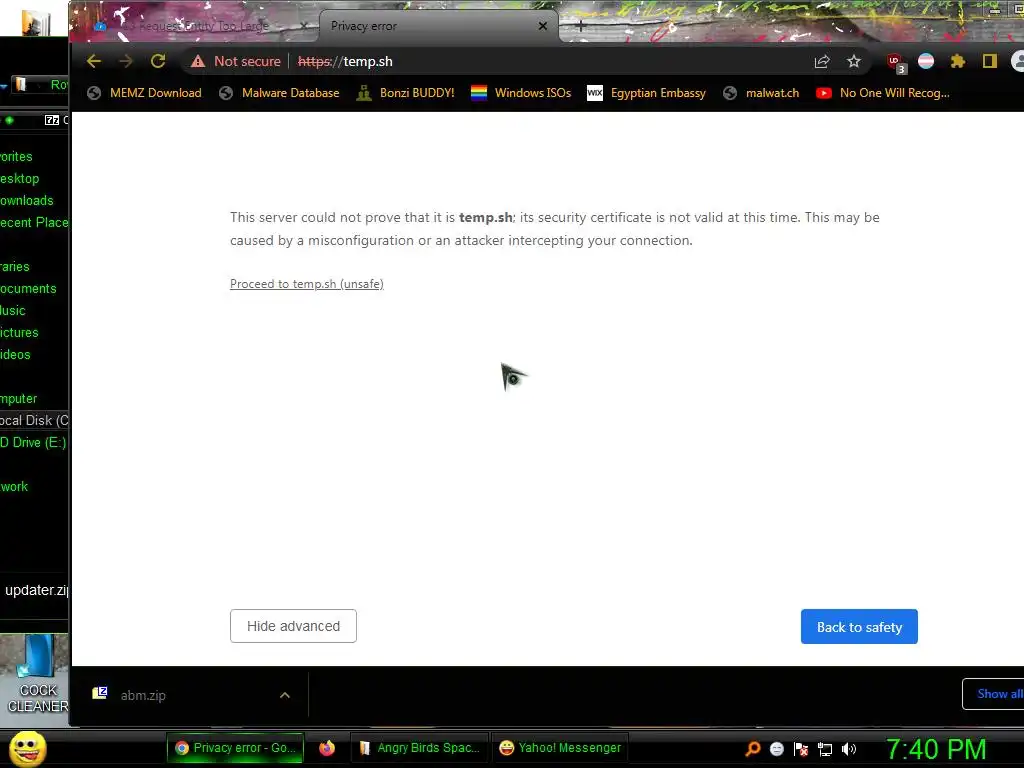
Task: Open the Extensions puzzle piece menu
Action: 957,61
